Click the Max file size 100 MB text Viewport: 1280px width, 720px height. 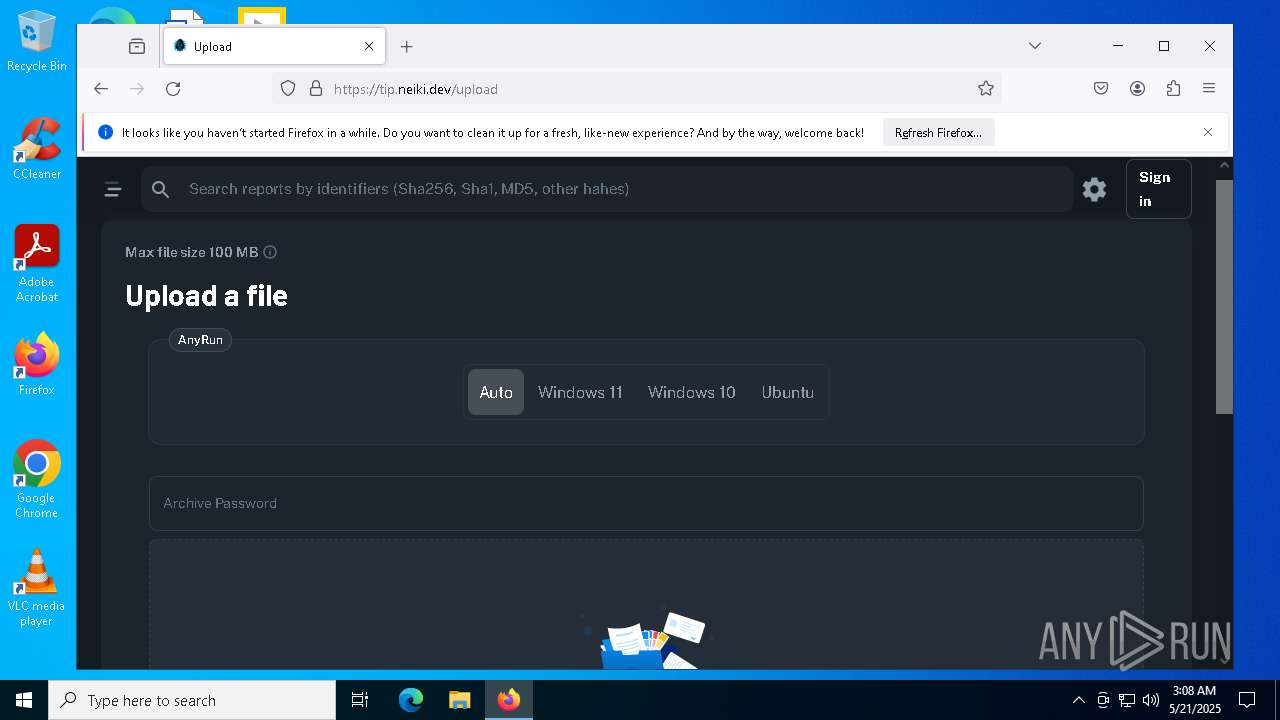[192, 252]
